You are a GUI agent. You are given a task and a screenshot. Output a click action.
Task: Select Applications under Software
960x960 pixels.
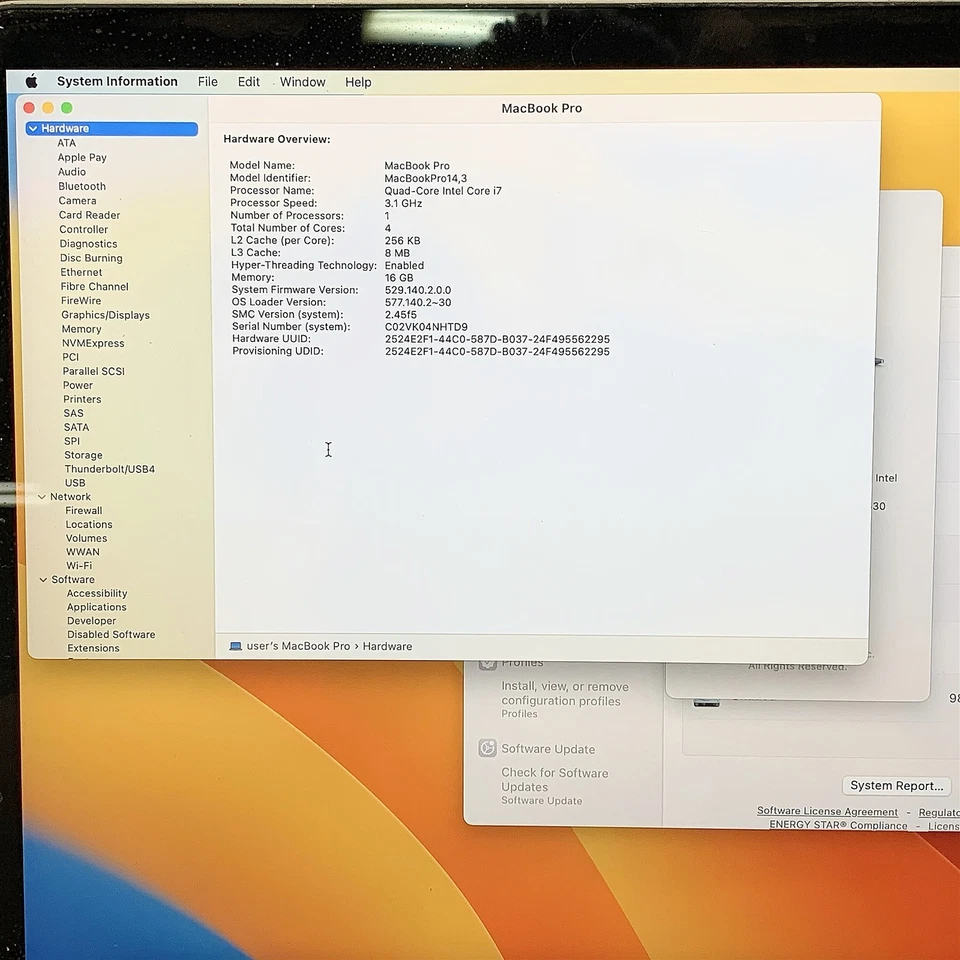(x=96, y=606)
